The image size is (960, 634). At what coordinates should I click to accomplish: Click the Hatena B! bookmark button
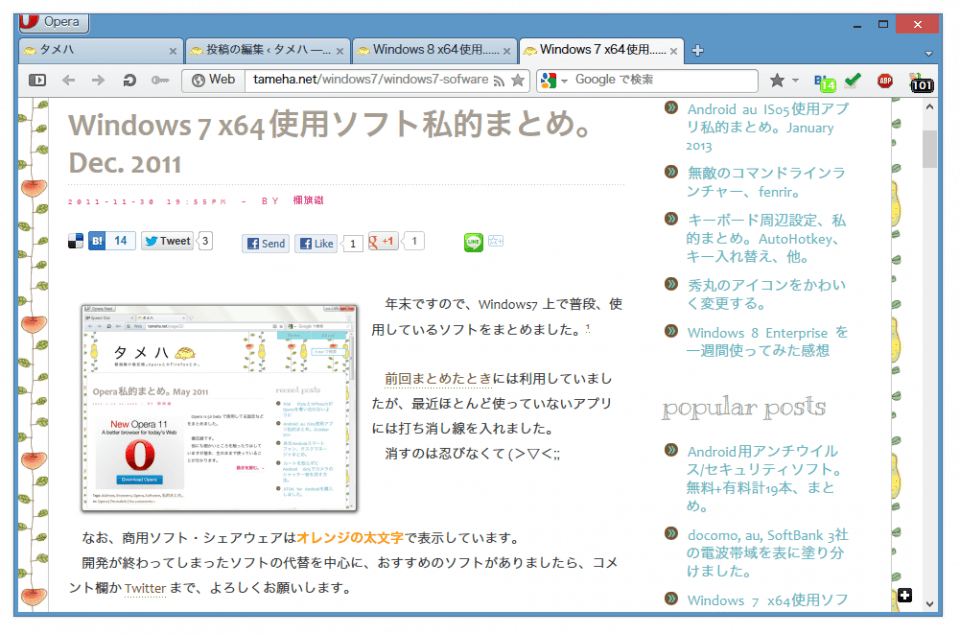click(97, 241)
